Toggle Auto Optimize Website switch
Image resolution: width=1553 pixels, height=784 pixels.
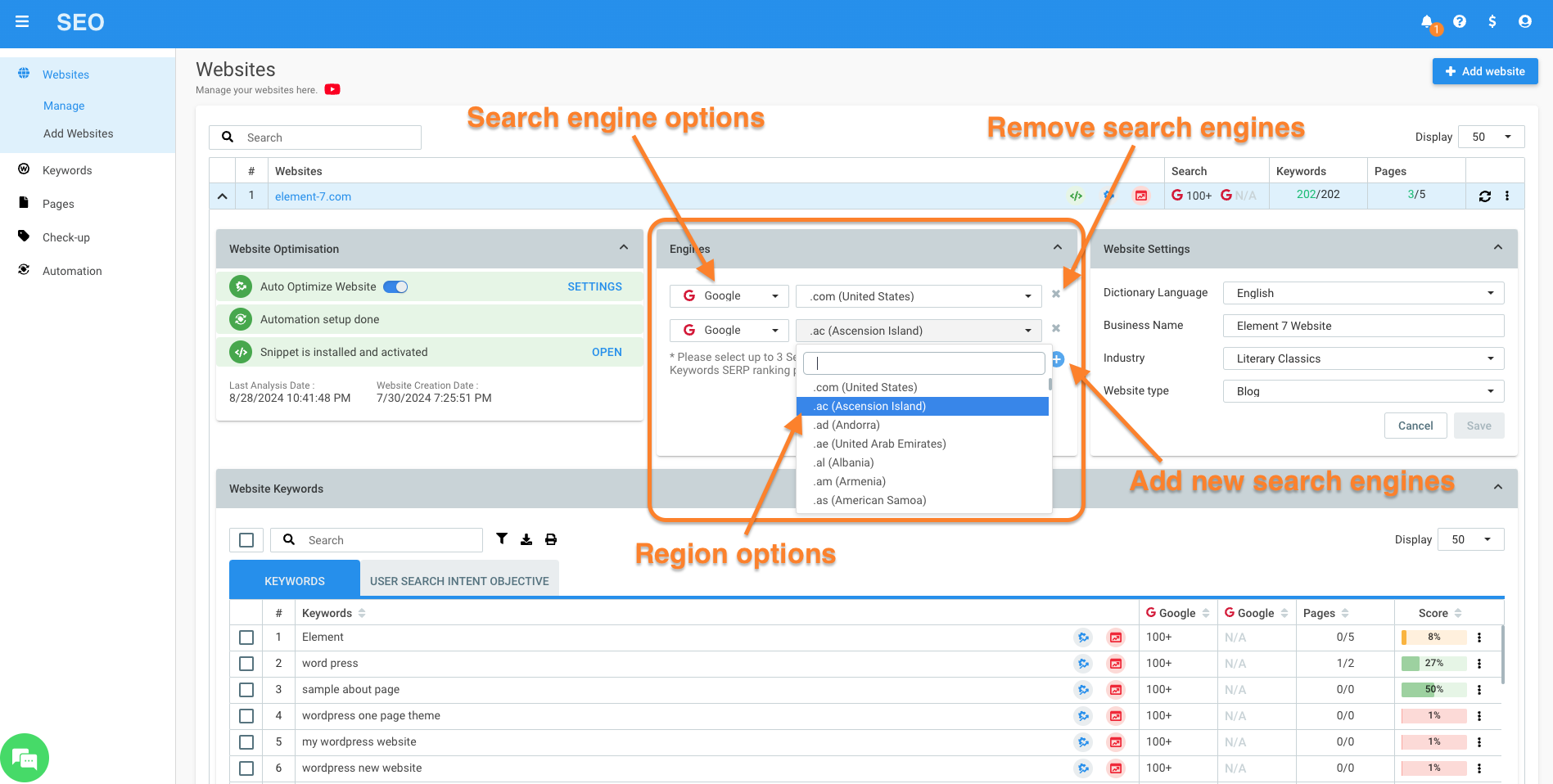[395, 286]
